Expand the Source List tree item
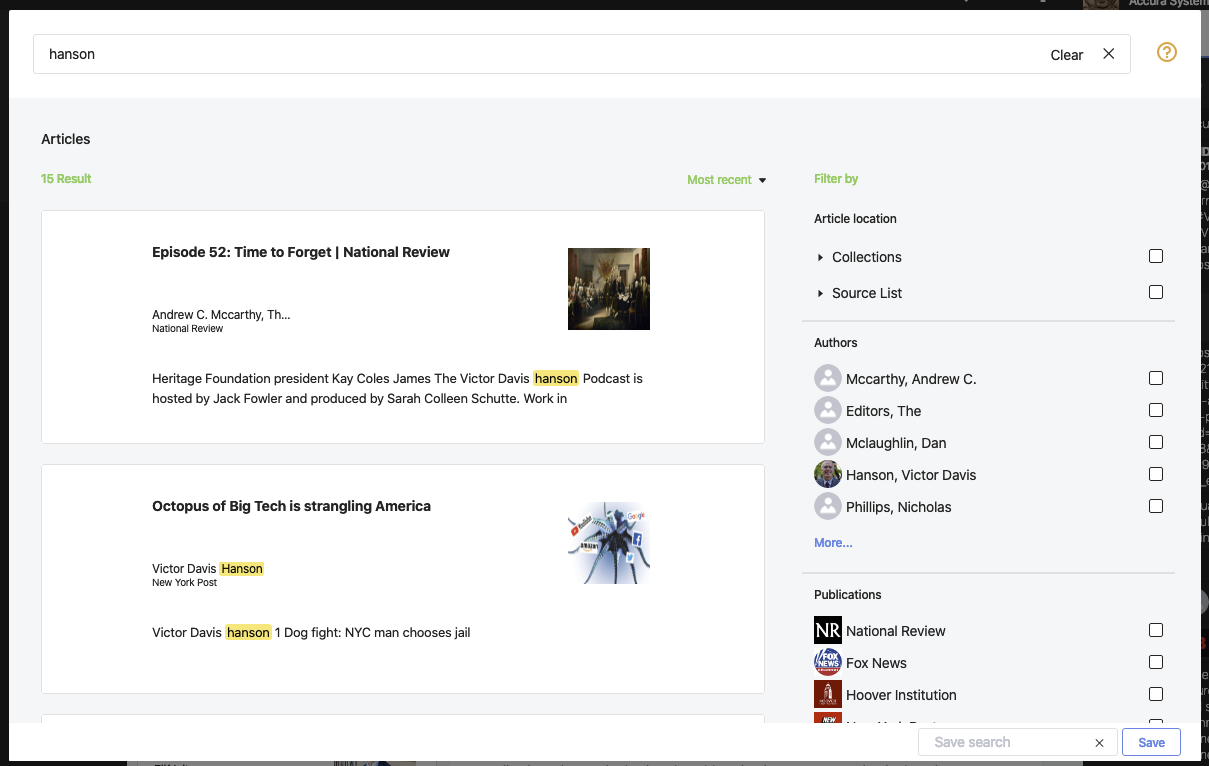The height and width of the screenshot is (766, 1209). click(821, 293)
